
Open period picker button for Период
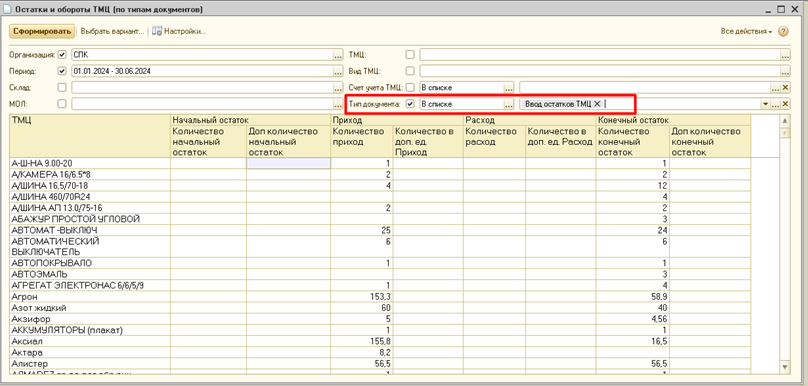[x=338, y=71]
